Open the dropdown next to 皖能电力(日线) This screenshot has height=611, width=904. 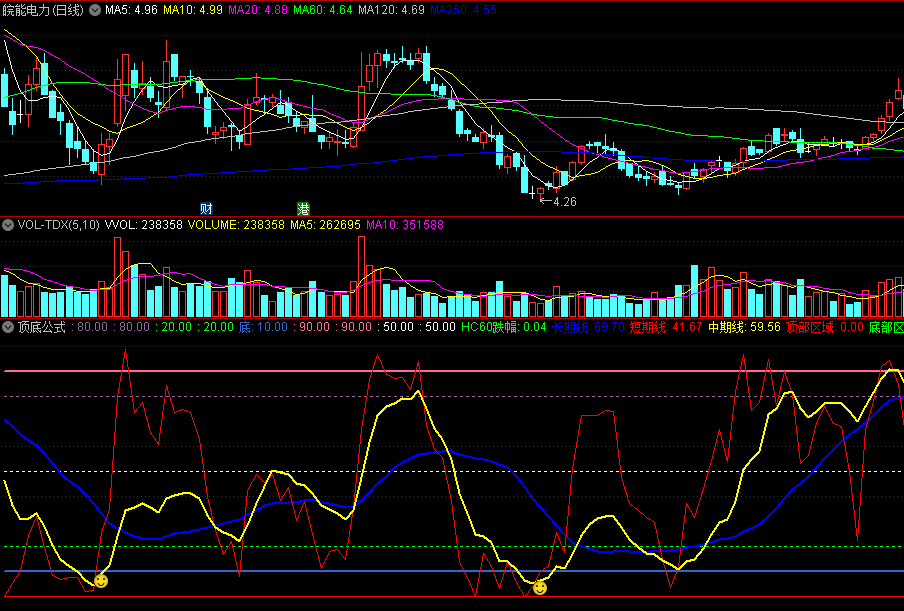click(x=95, y=10)
